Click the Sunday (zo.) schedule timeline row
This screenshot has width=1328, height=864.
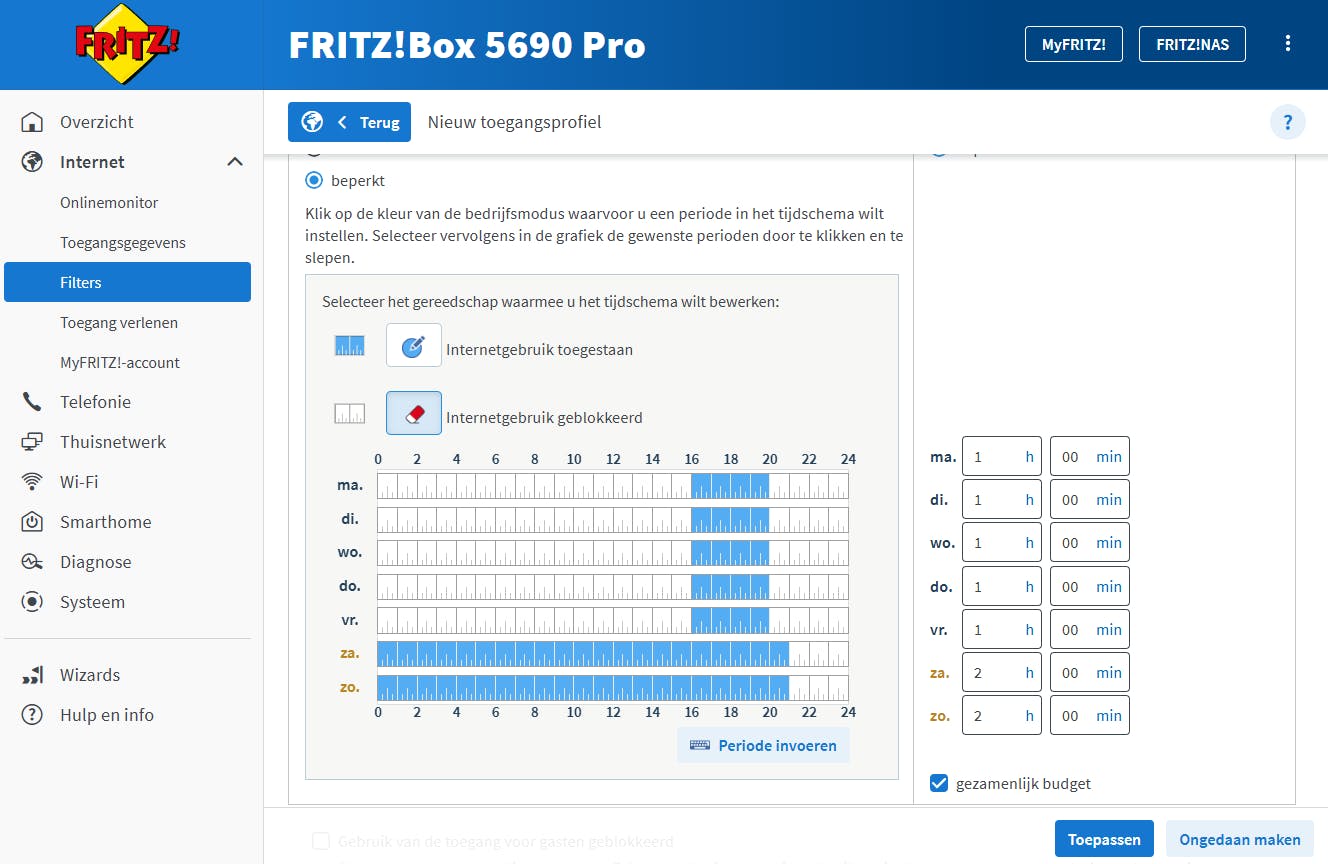tap(613, 688)
